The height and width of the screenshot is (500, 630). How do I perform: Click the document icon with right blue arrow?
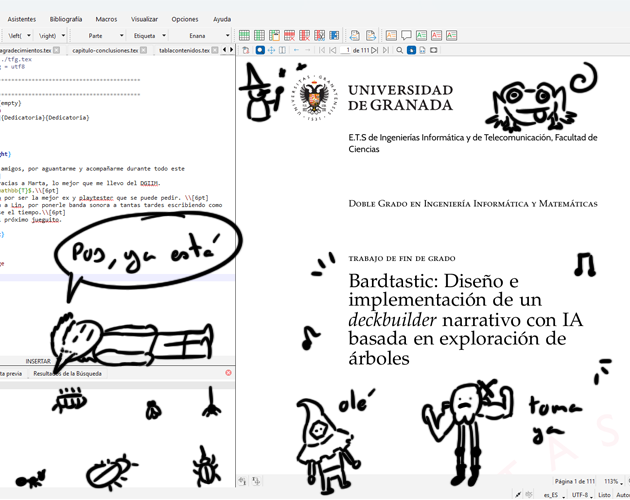(x=371, y=35)
